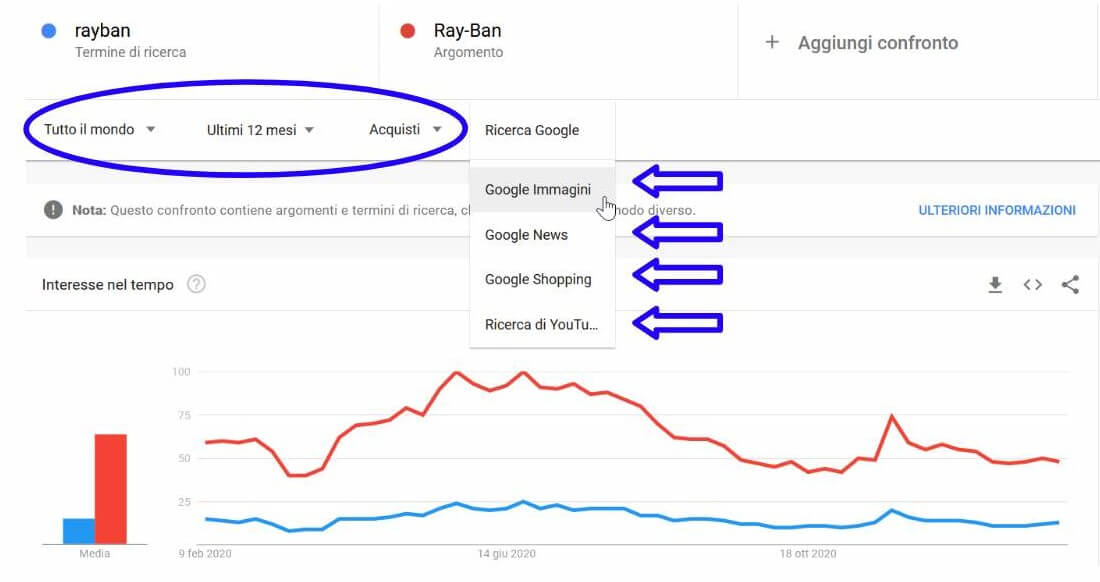Open the Tutto il mondo region dropdown

point(100,130)
